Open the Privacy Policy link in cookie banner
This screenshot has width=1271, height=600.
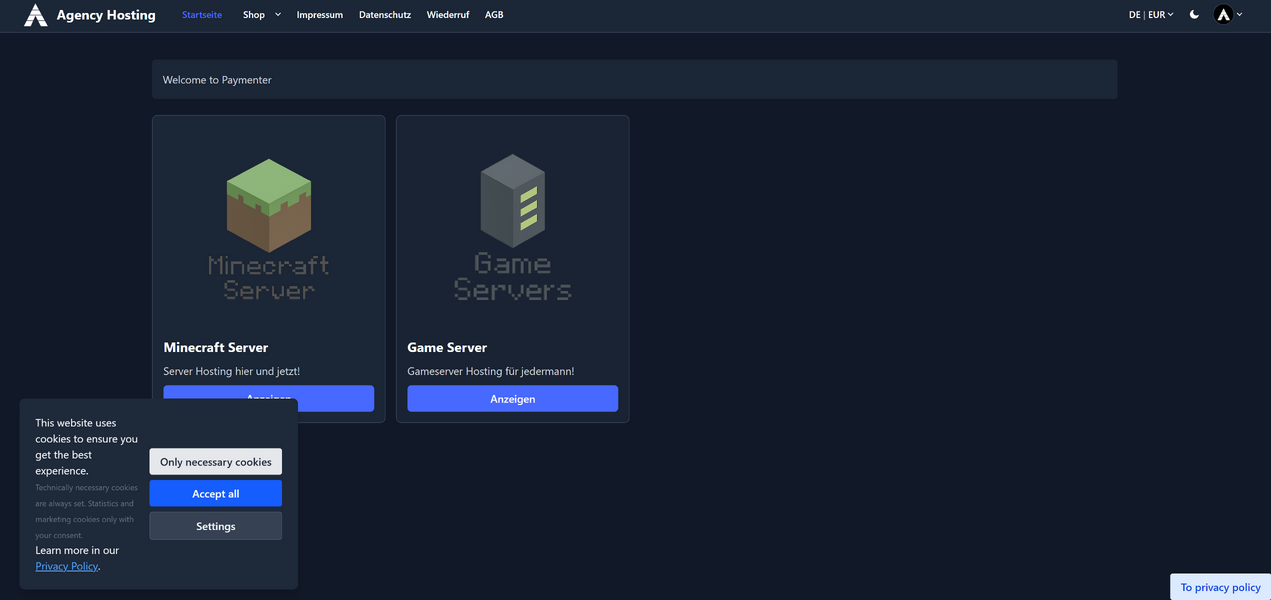[67, 566]
